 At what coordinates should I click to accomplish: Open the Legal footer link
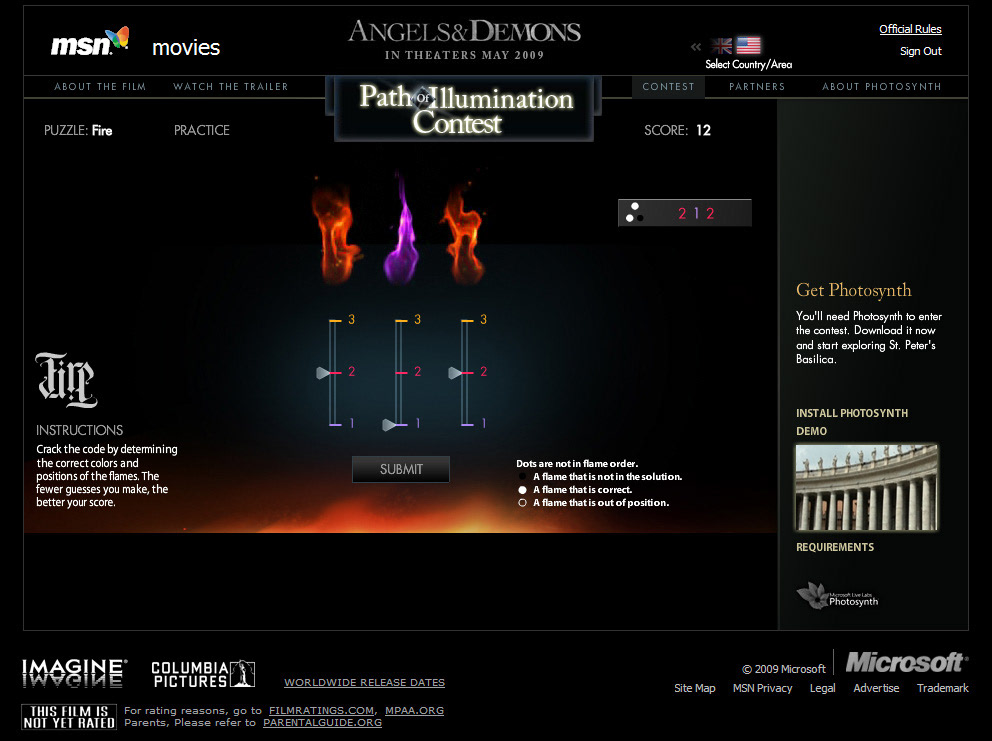822,688
